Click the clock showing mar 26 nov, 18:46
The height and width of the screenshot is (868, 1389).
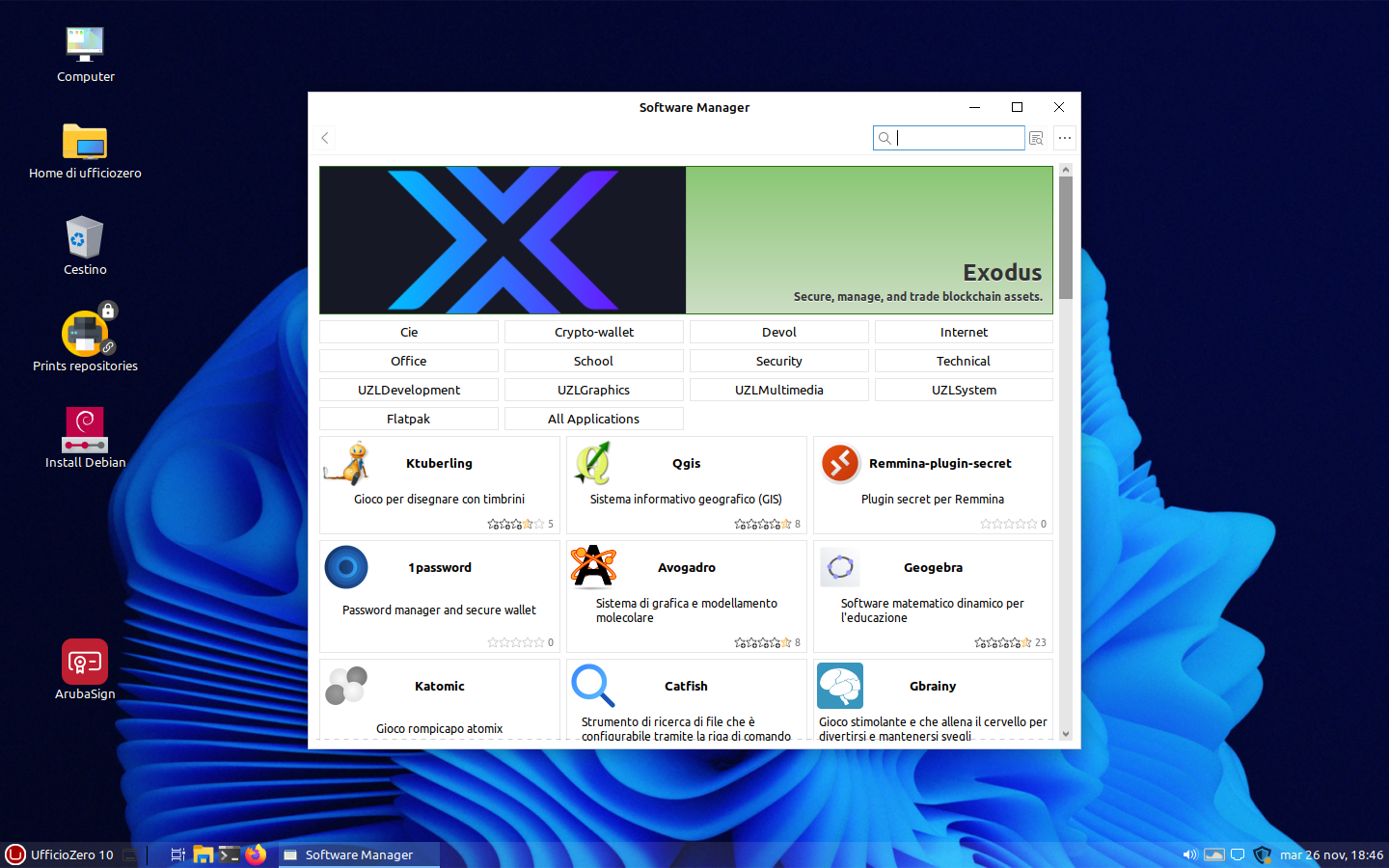point(1331,854)
